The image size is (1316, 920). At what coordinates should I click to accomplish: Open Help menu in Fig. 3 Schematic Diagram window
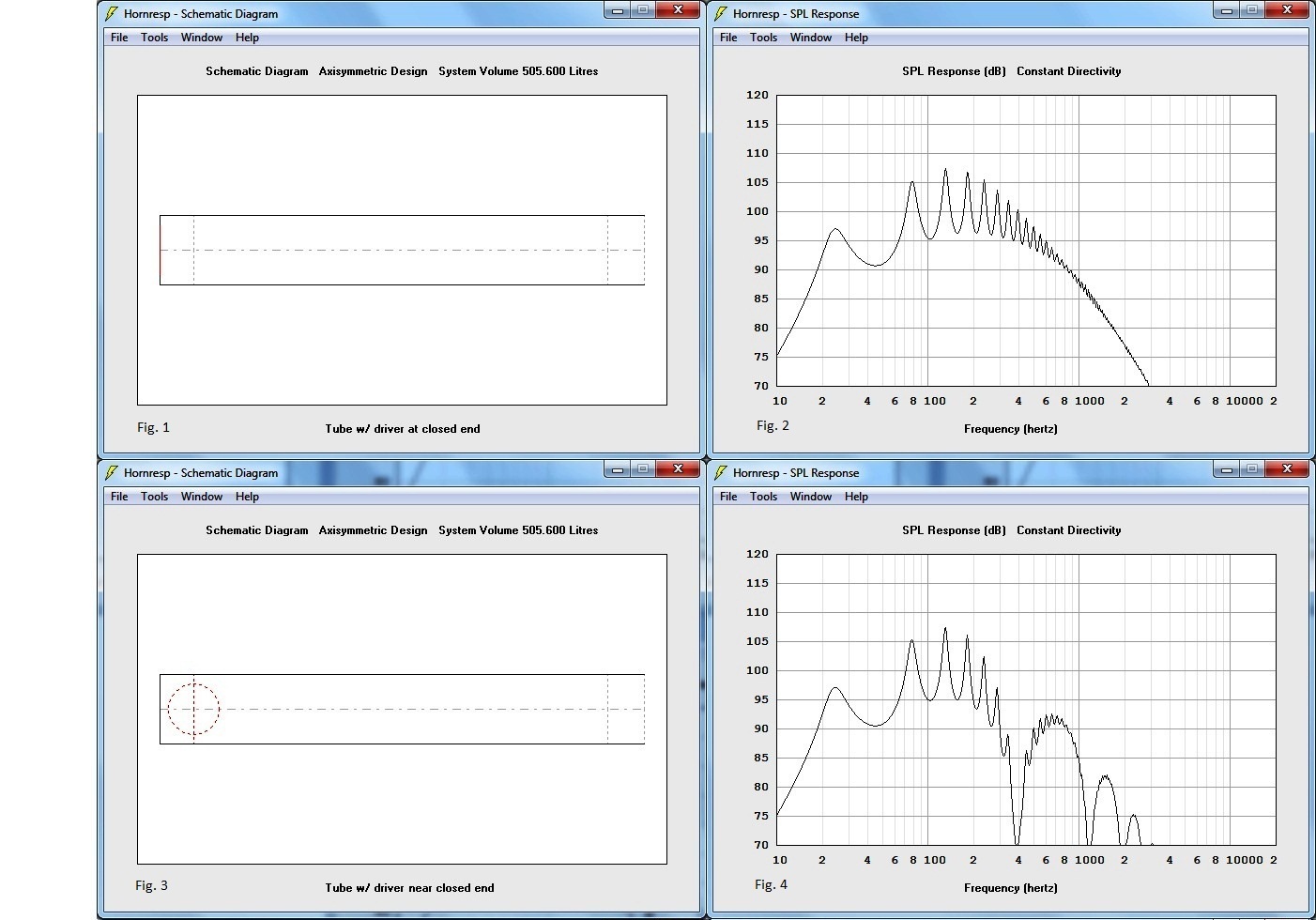247,497
